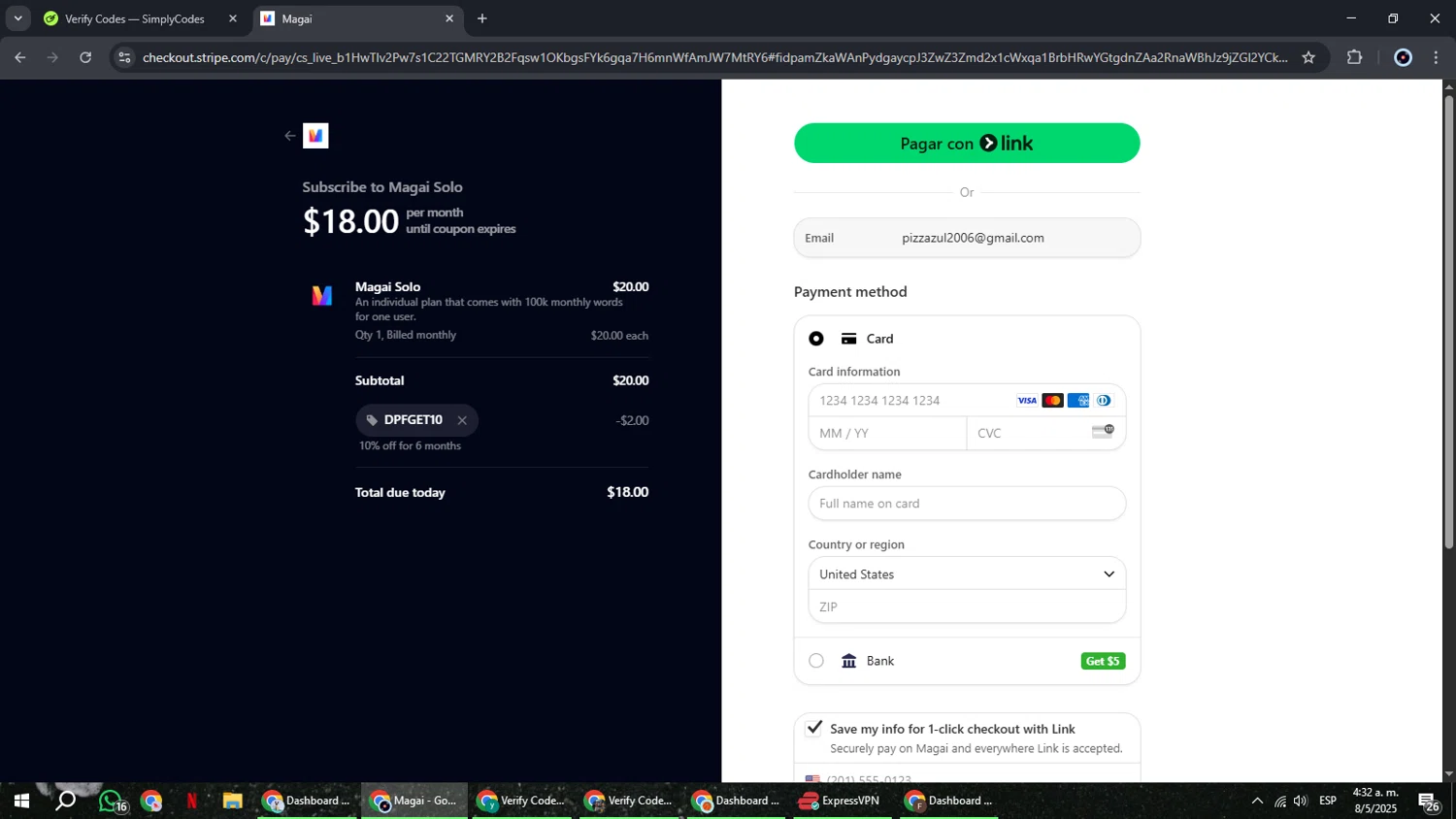The height and width of the screenshot is (819, 1456).
Task: Click the Visa card brand icon
Action: tap(1027, 401)
